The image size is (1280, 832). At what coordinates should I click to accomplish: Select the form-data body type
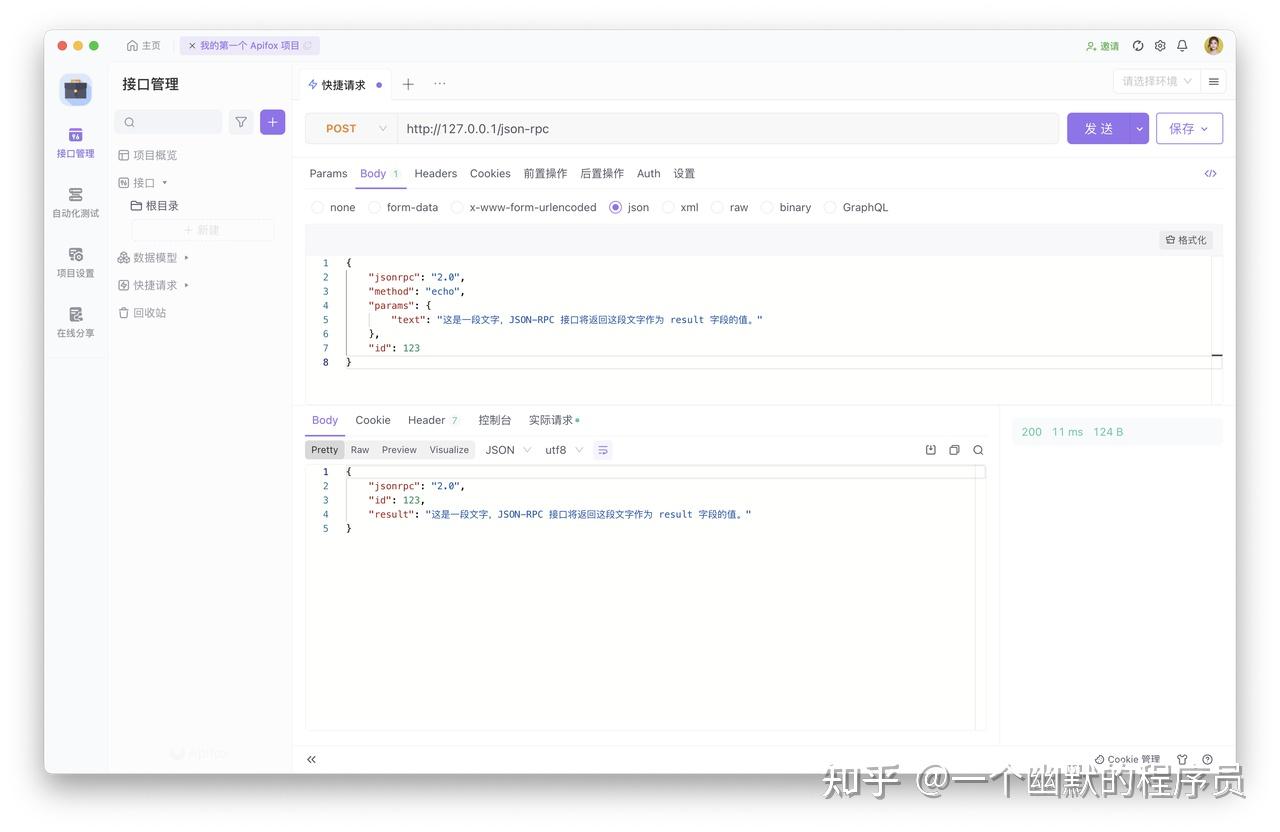click(403, 207)
